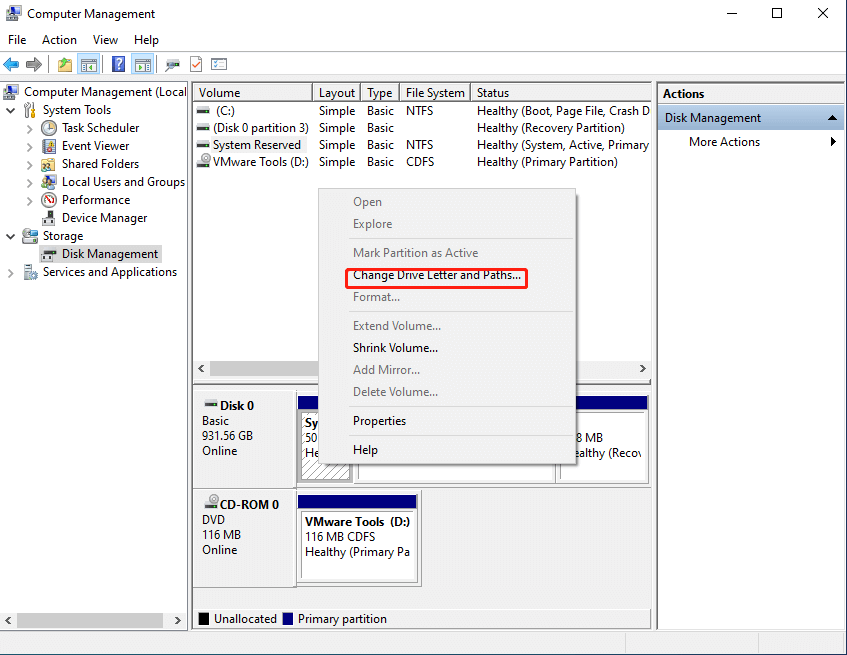Image resolution: width=847 pixels, height=655 pixels.
Task: Click the Storage node icon
Action: 30,236
